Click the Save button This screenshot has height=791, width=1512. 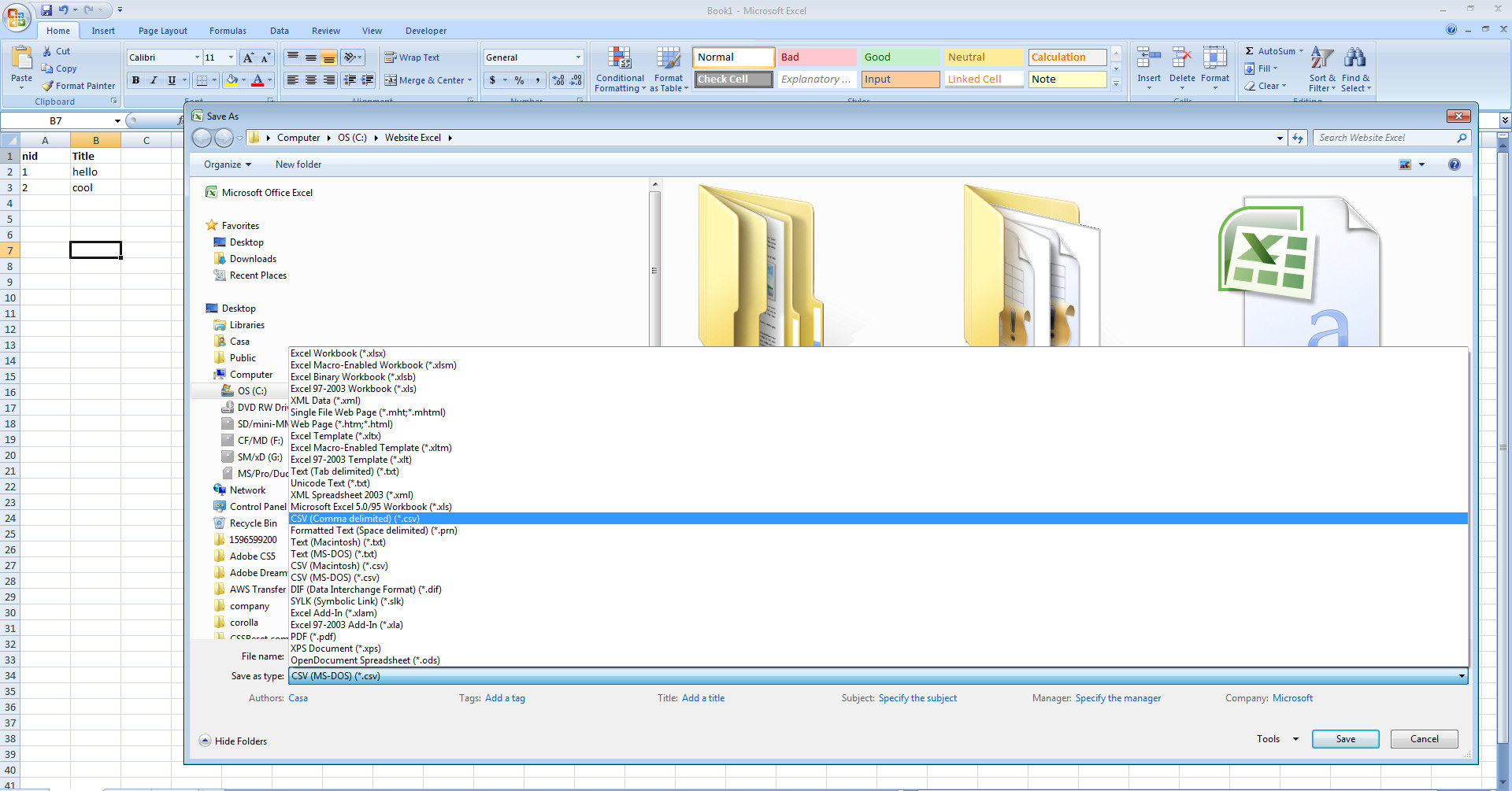[x=1345, y=739]
